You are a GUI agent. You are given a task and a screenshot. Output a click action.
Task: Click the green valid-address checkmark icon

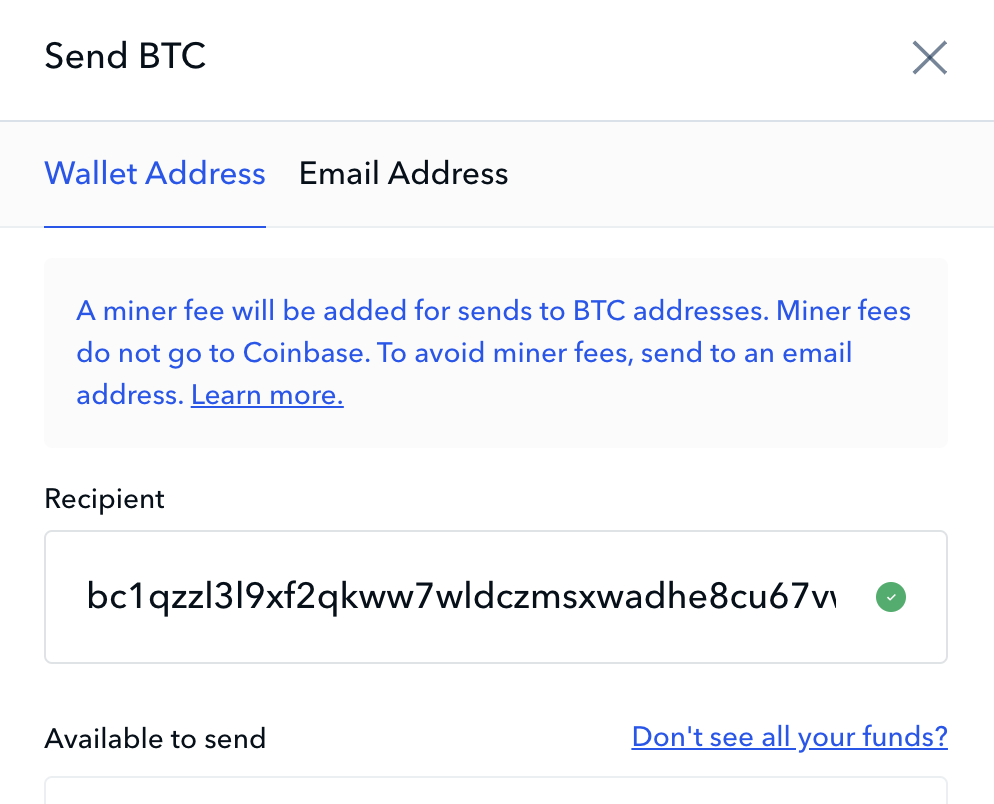coord(891,597)
